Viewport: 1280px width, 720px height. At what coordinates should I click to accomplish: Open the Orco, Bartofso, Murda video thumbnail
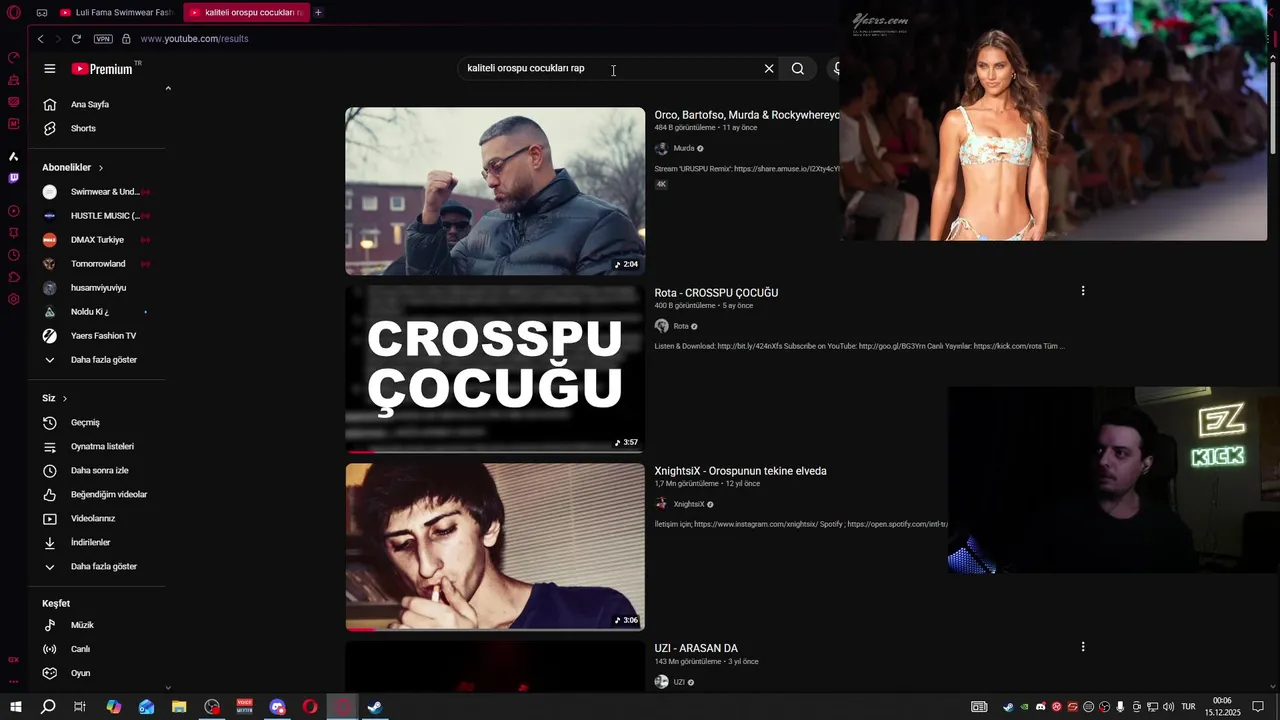[x=495, y=191]
